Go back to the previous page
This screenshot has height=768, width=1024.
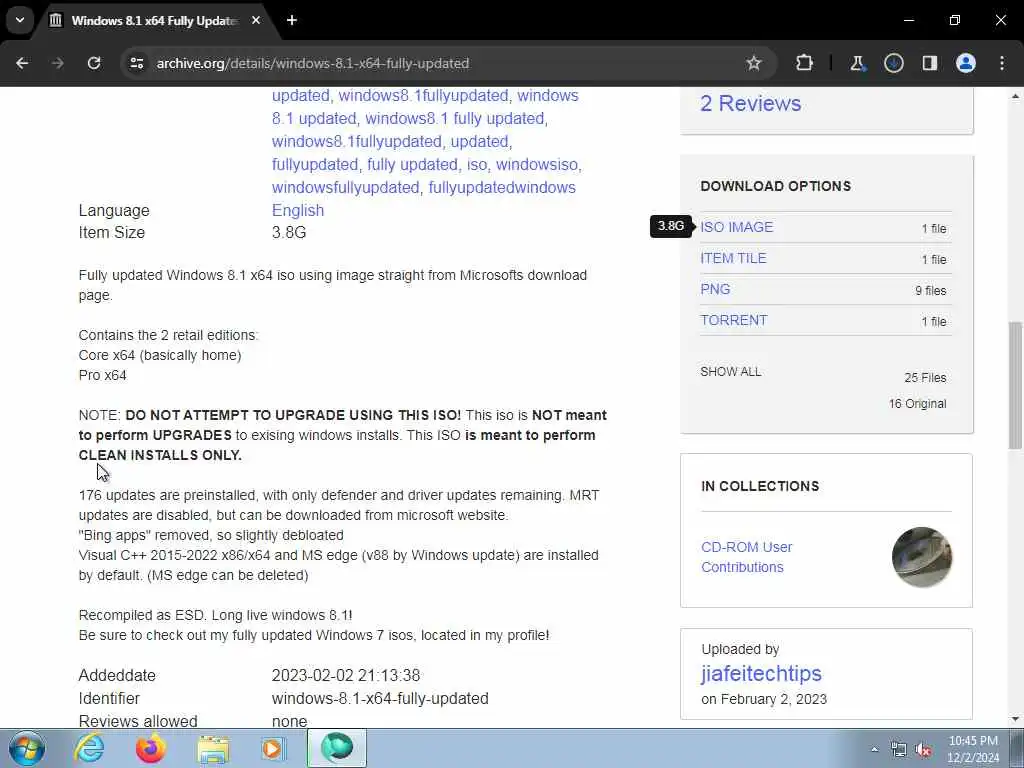(22, 63)
